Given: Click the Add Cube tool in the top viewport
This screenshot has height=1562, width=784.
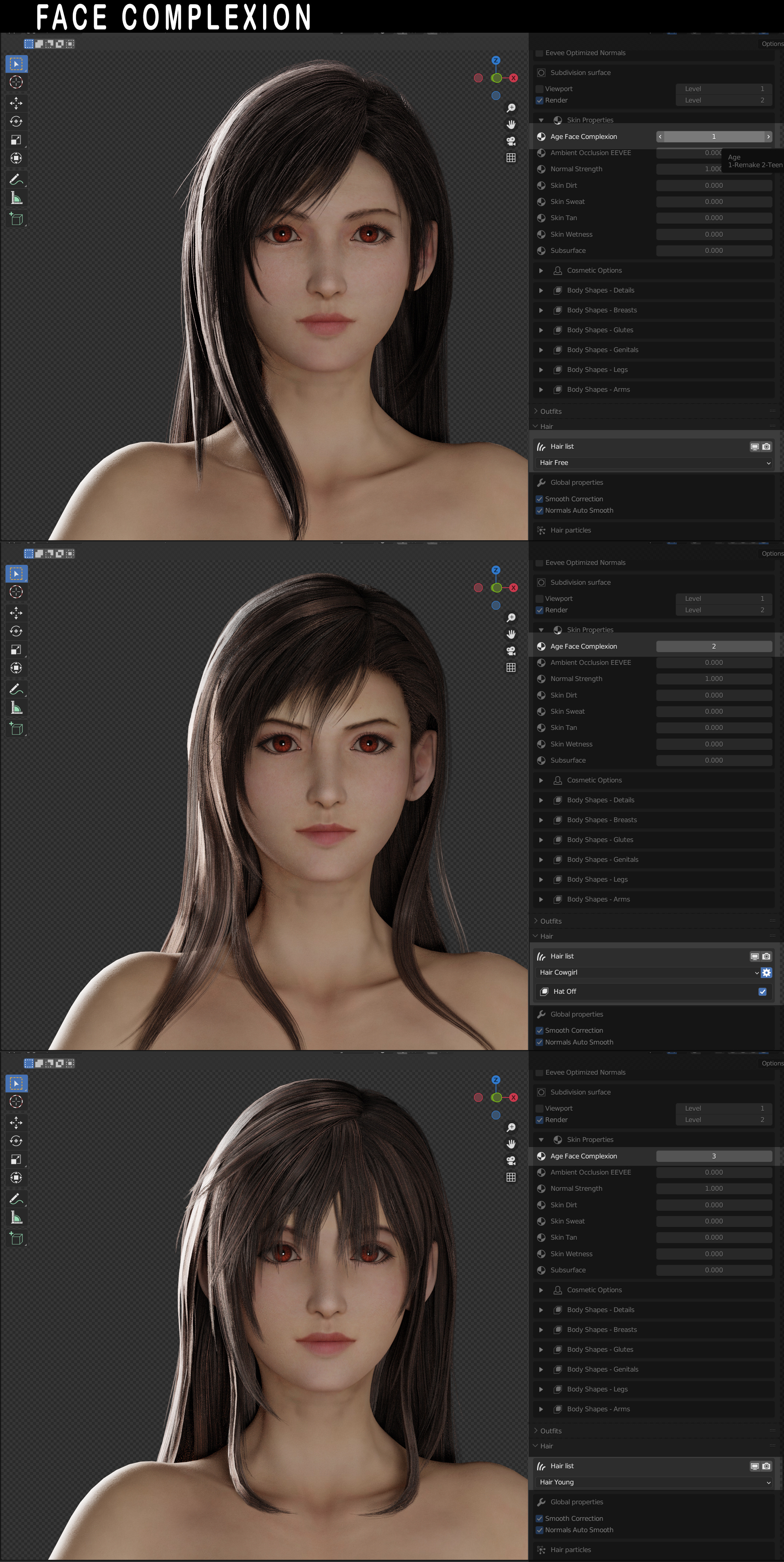Looking at the screenshot, I should point(17,219).
